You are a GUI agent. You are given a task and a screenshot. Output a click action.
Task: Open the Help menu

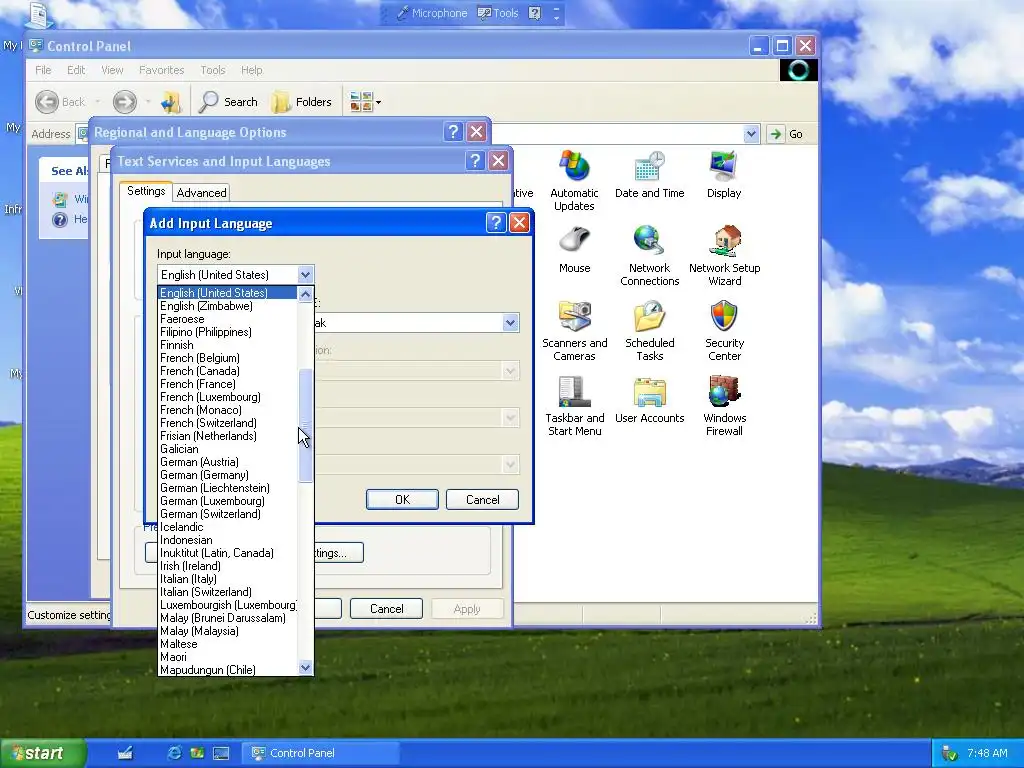[251, 70]
